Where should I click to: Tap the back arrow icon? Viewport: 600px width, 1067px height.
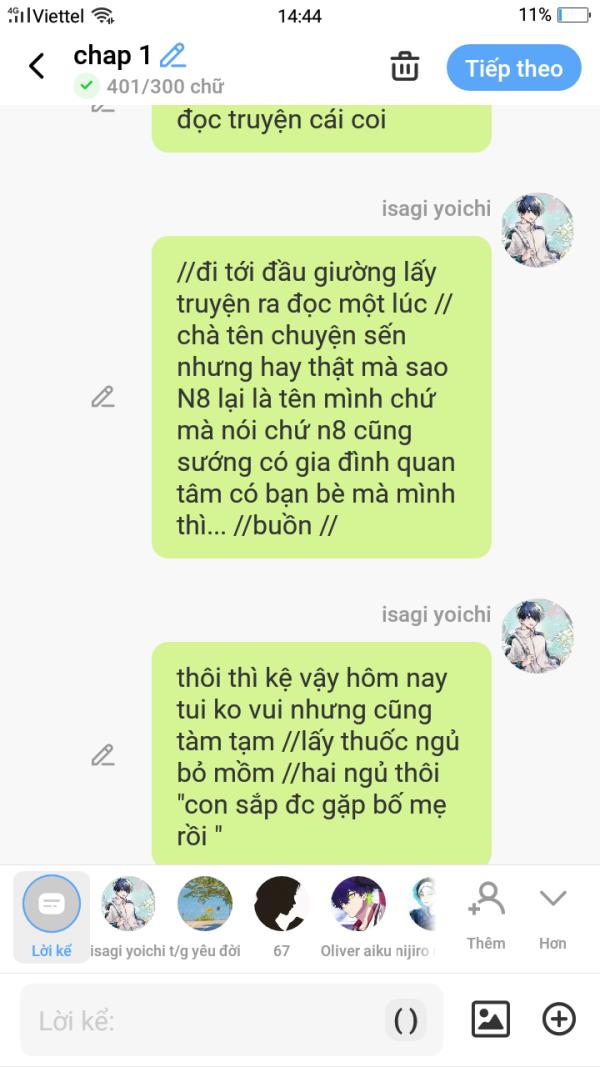[37, 67]
